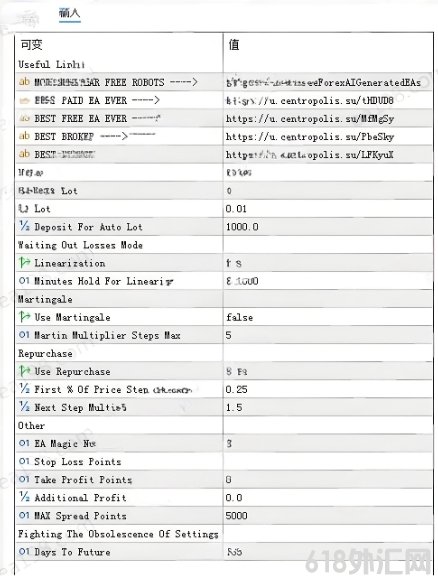Click the boolean flag icon next to Linearization

point(24,262)
